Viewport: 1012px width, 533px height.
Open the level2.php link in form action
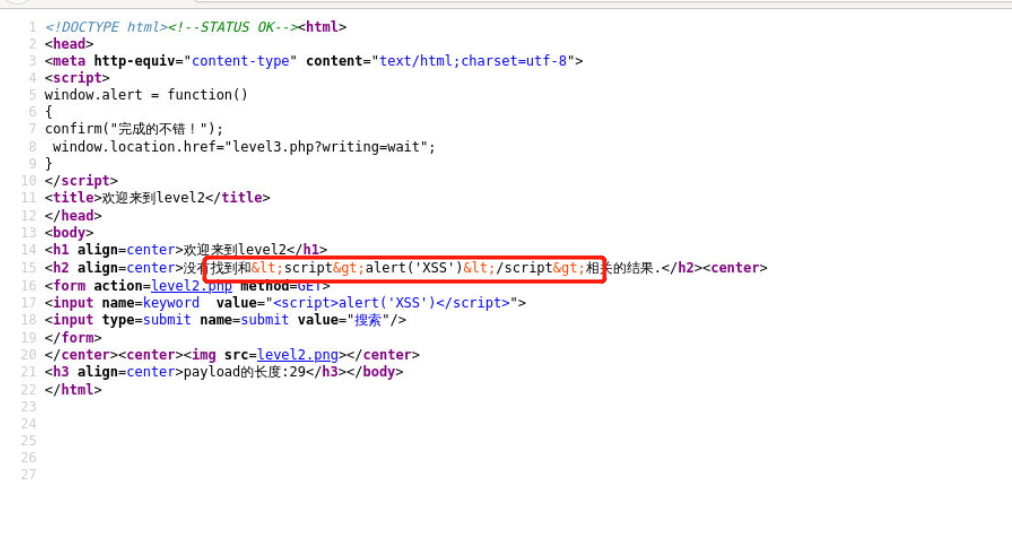point(192,286)
